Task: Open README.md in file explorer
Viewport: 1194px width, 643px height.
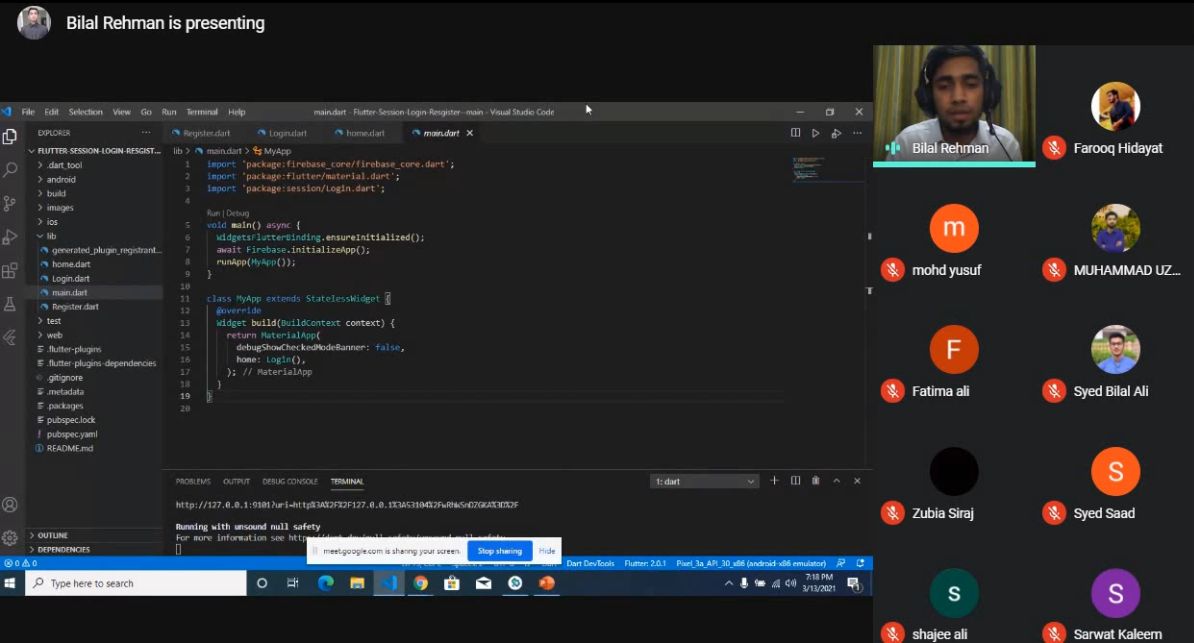Action: point(69,449)
